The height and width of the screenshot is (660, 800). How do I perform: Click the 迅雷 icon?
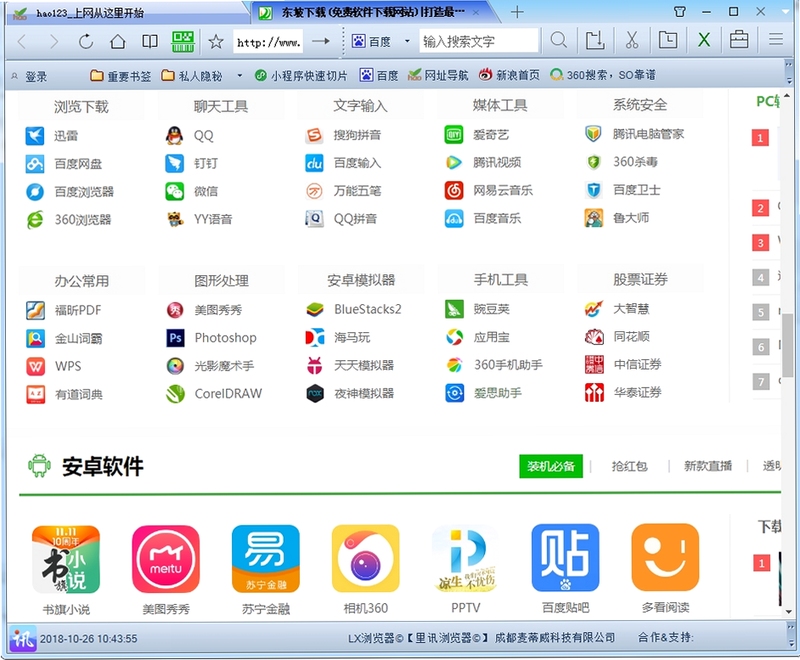pos(35,136)
